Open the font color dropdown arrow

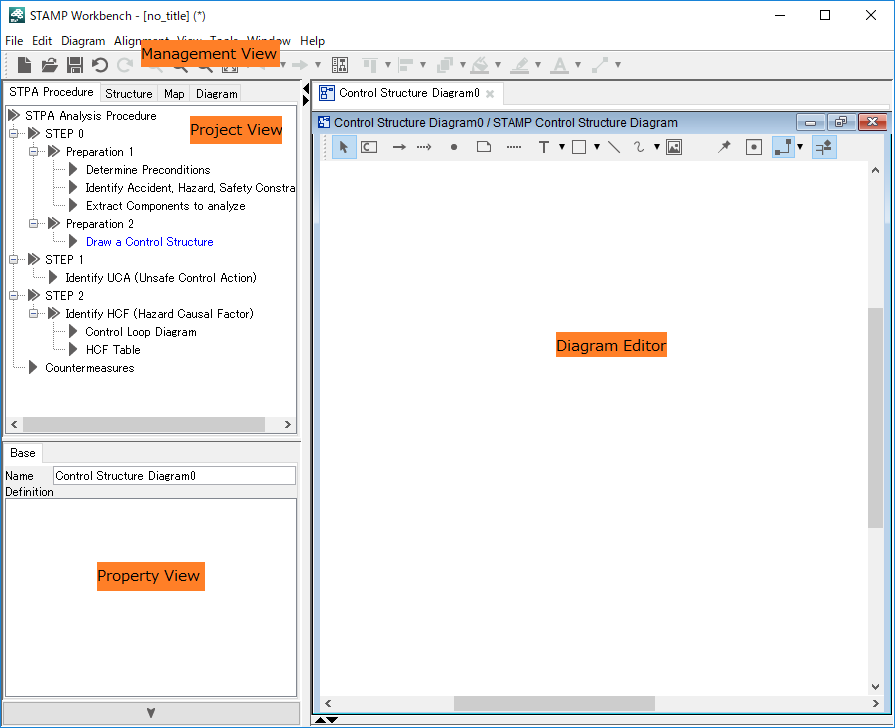tap(578, 65)
